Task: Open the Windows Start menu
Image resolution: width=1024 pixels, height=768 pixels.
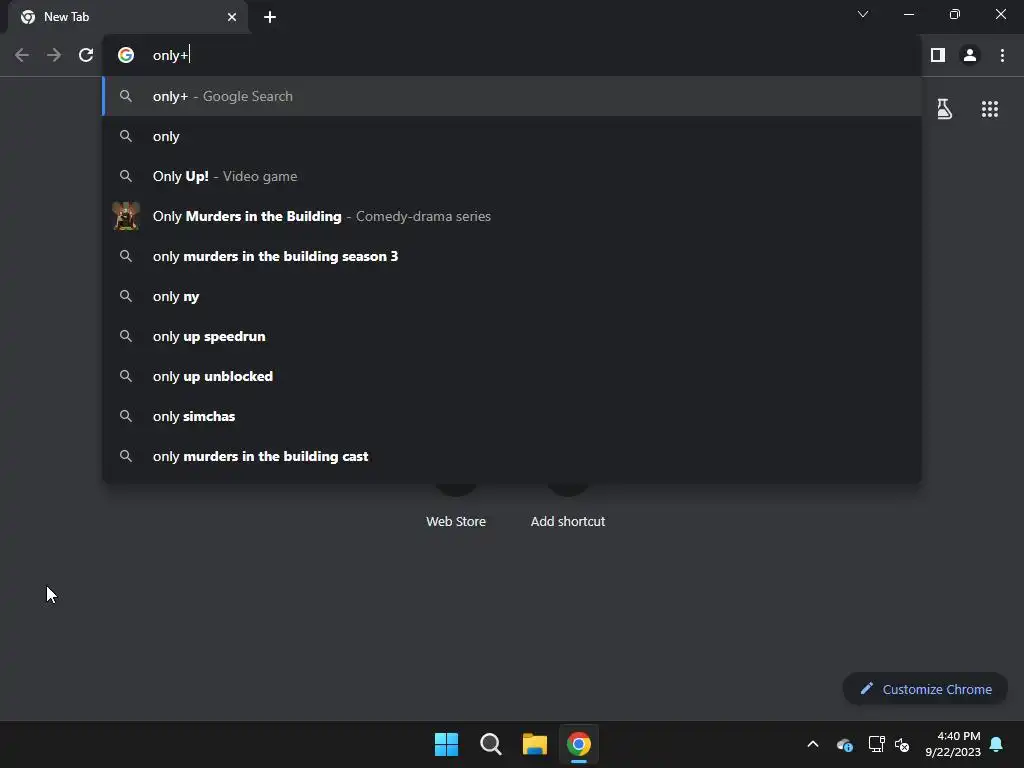Action: click(447, 744)
